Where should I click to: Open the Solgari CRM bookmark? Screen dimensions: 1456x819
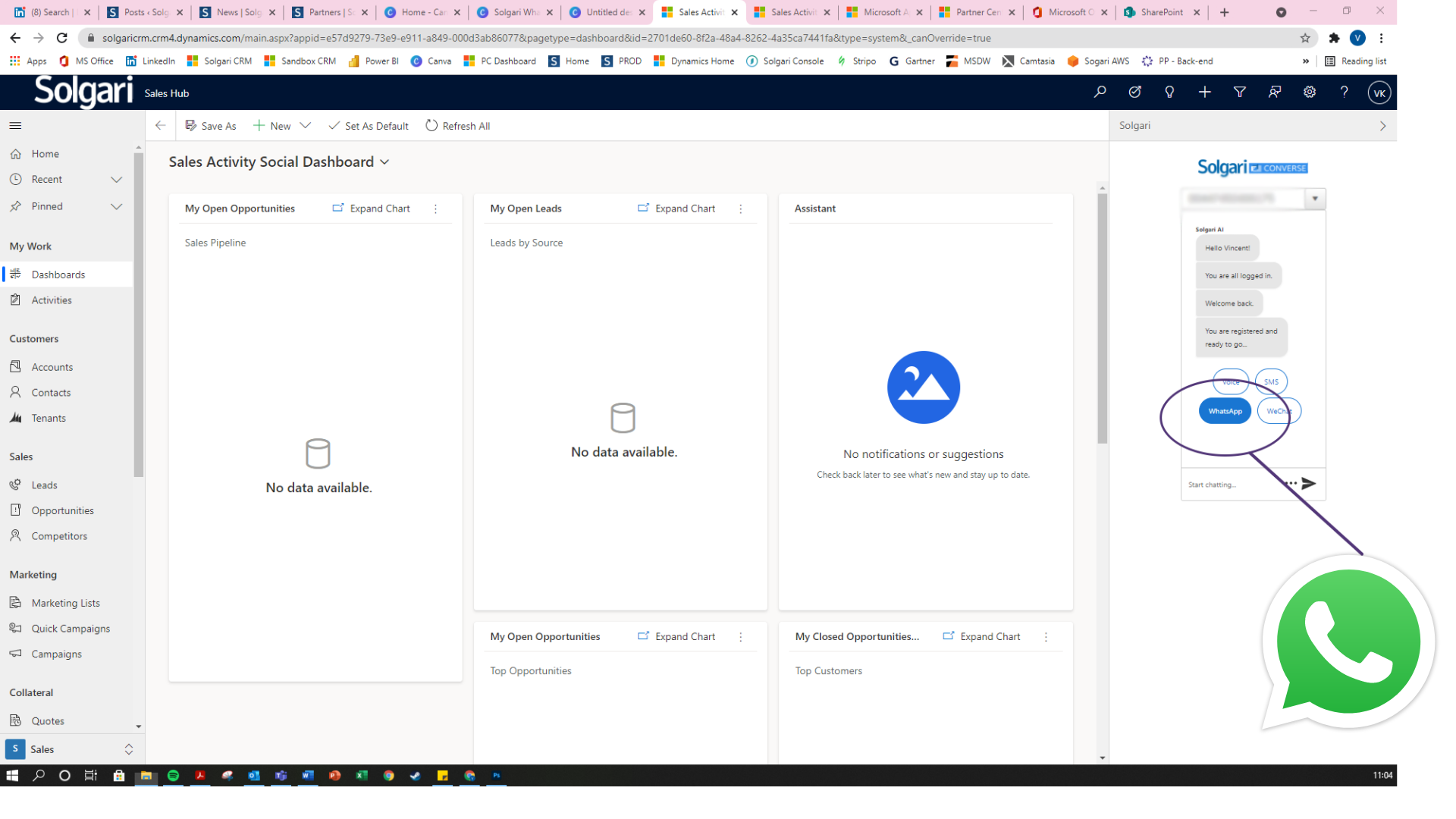(x=219, y=61)
